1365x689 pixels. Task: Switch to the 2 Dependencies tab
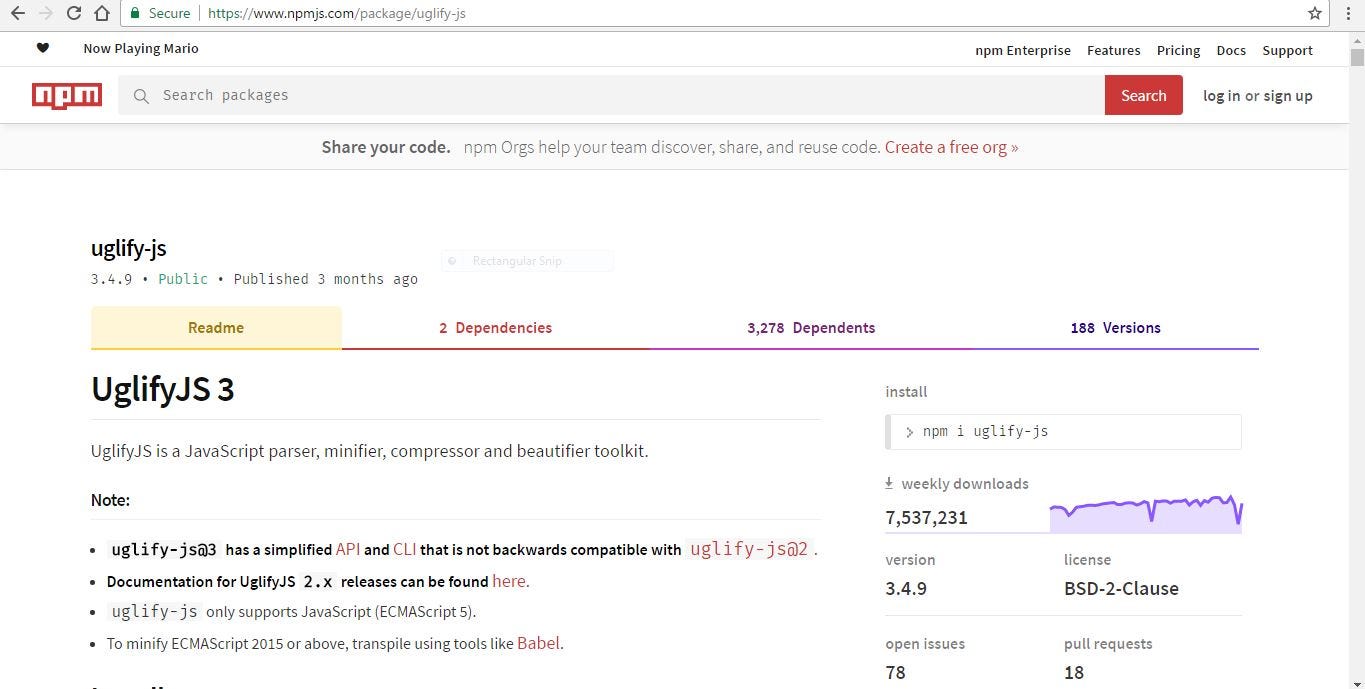pos(495,327)
